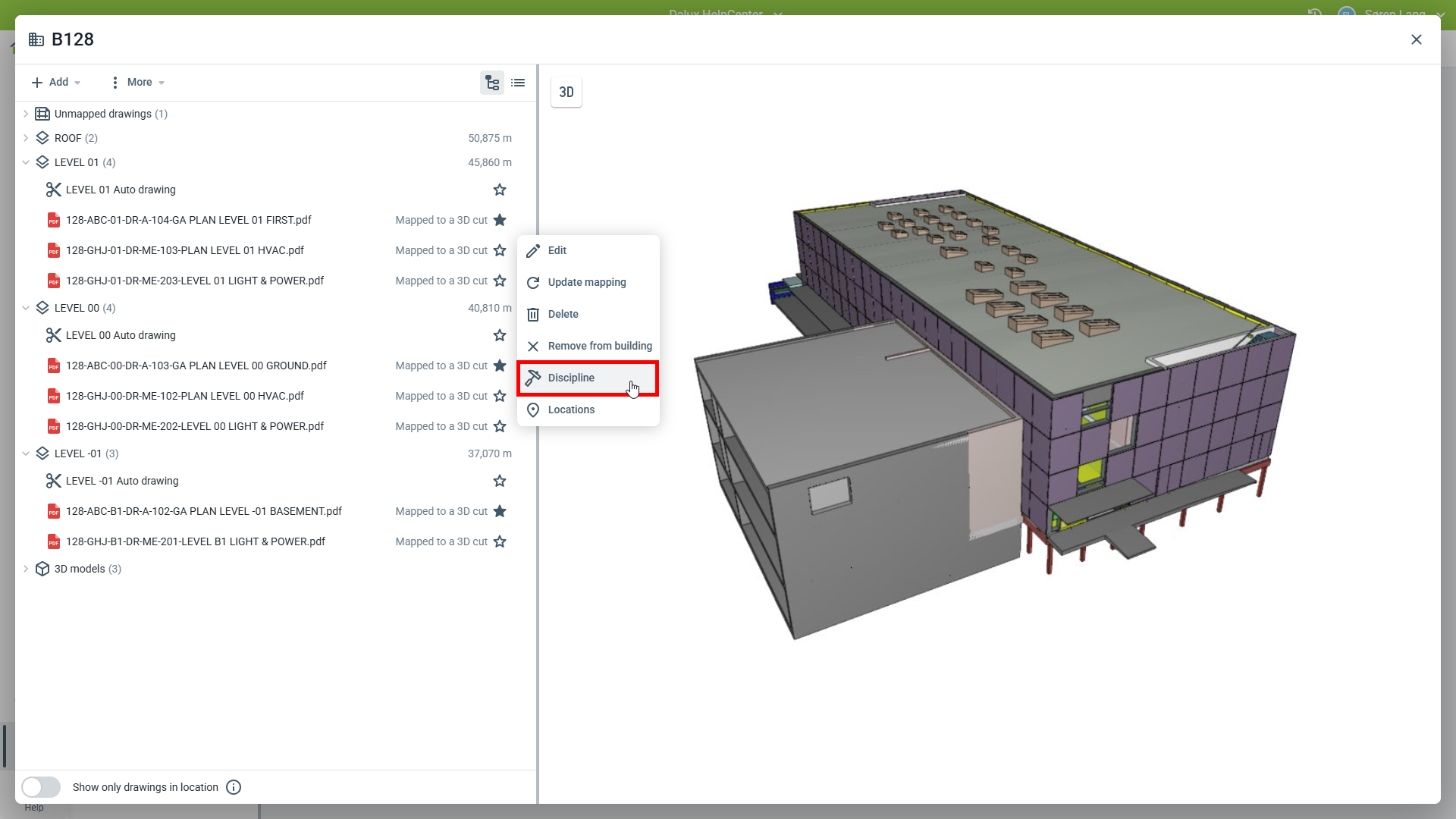Expand the 3D models node

point(26,569)
